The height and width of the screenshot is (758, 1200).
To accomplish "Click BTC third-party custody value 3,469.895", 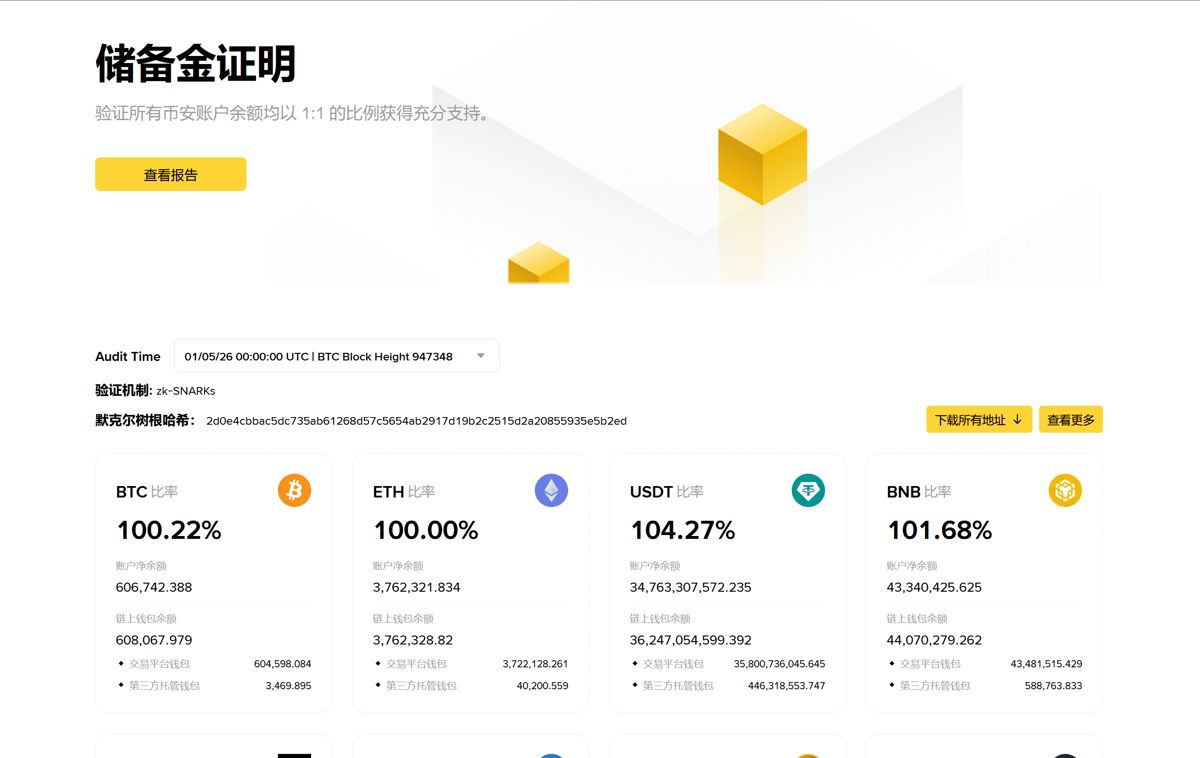I will click(288, 686).
